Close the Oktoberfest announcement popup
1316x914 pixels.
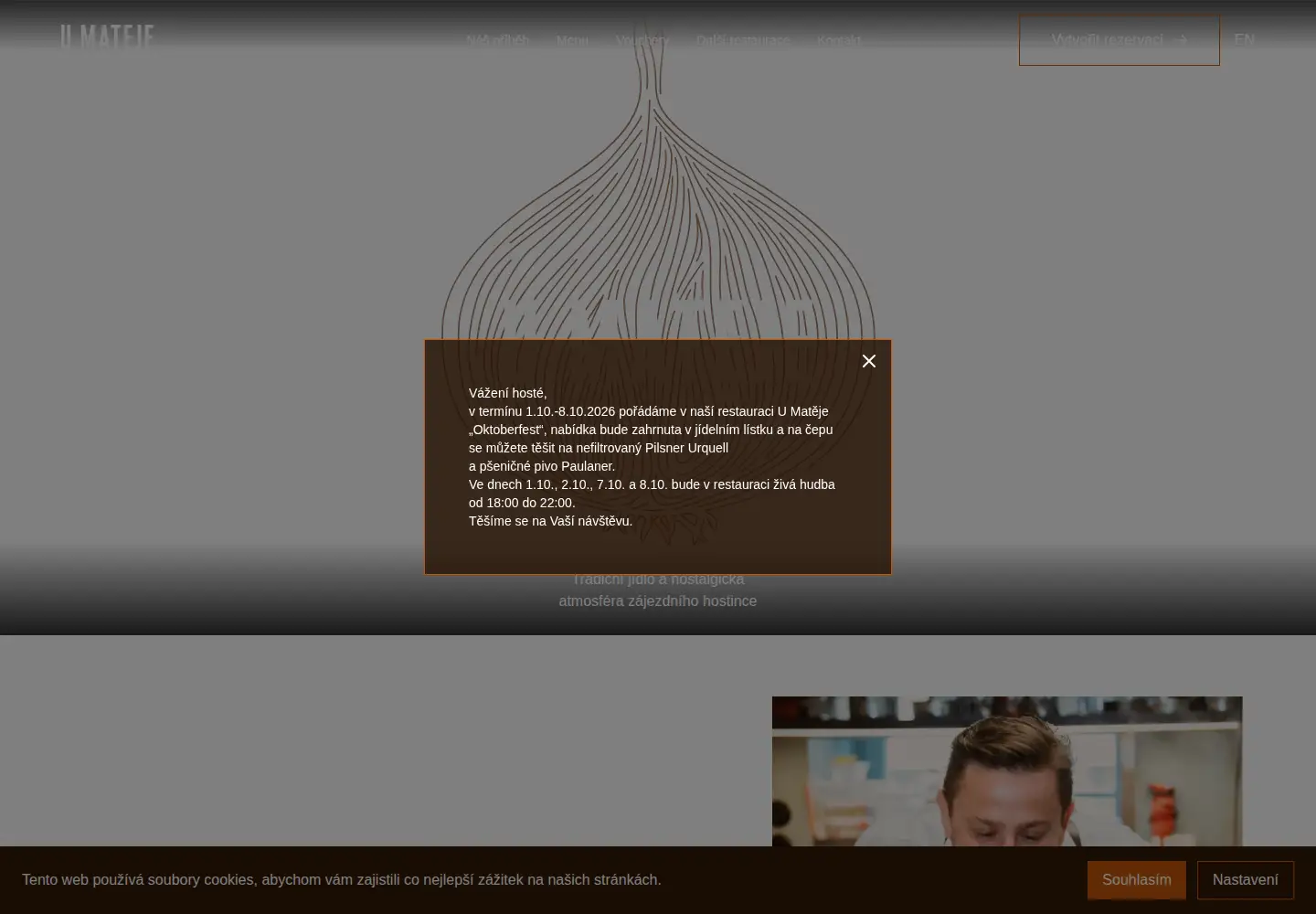click(x=869, y=361)
